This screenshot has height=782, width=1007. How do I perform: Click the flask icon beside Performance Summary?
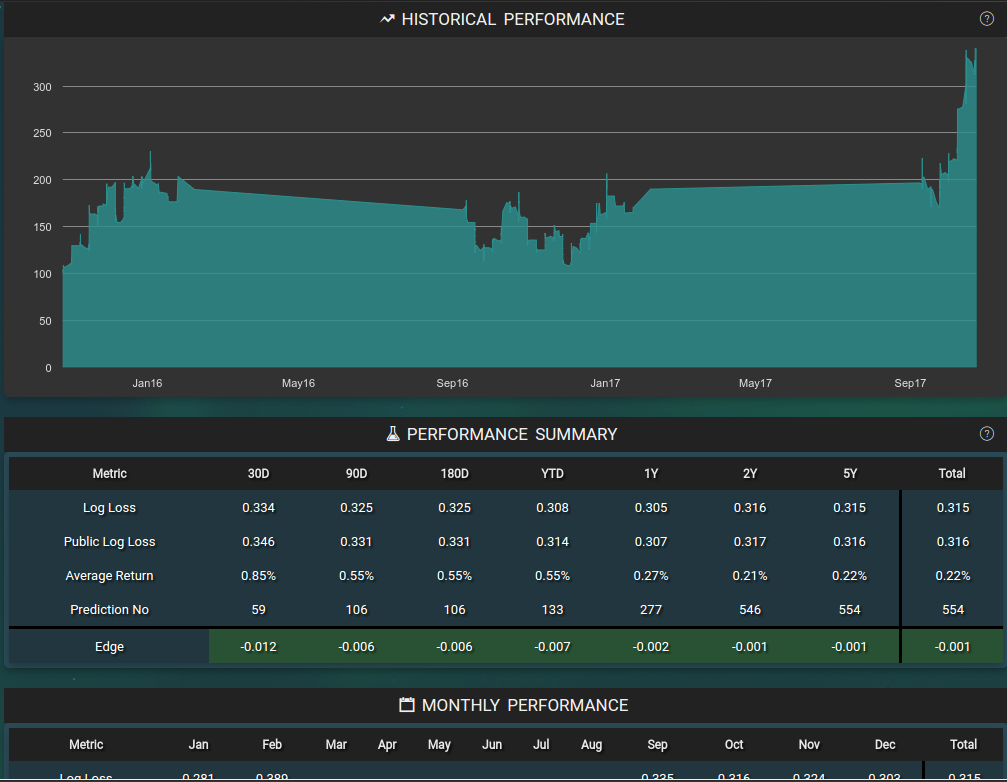pos(393,434)
